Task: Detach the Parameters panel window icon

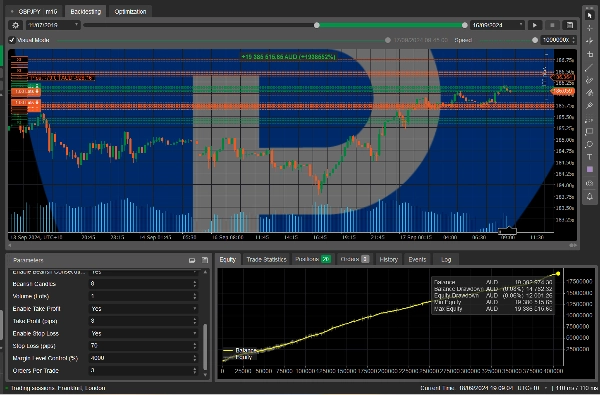Action: [192, 260]
